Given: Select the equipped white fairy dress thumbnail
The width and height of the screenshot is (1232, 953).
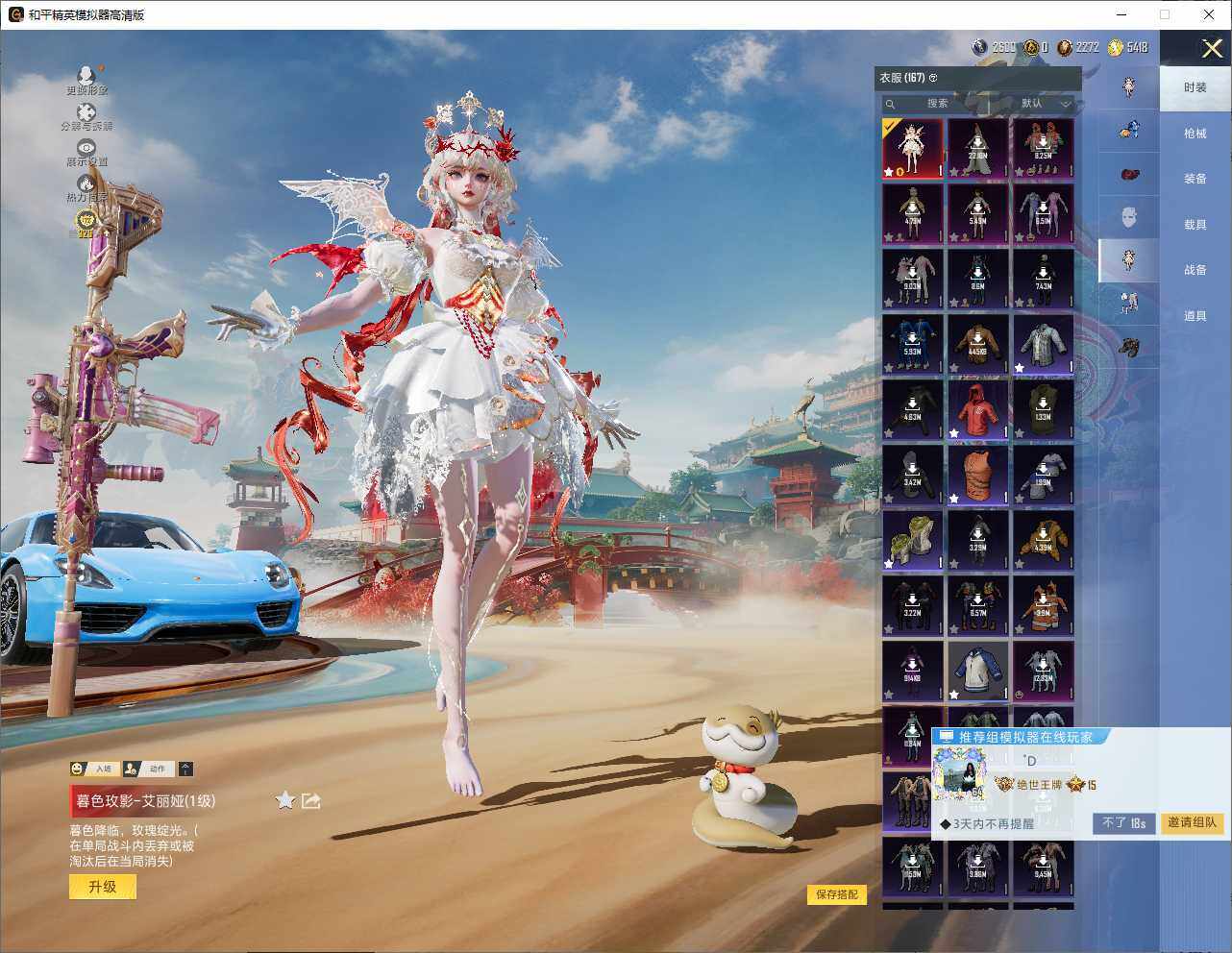Looking at the screenshot, I should pos(912,148).
